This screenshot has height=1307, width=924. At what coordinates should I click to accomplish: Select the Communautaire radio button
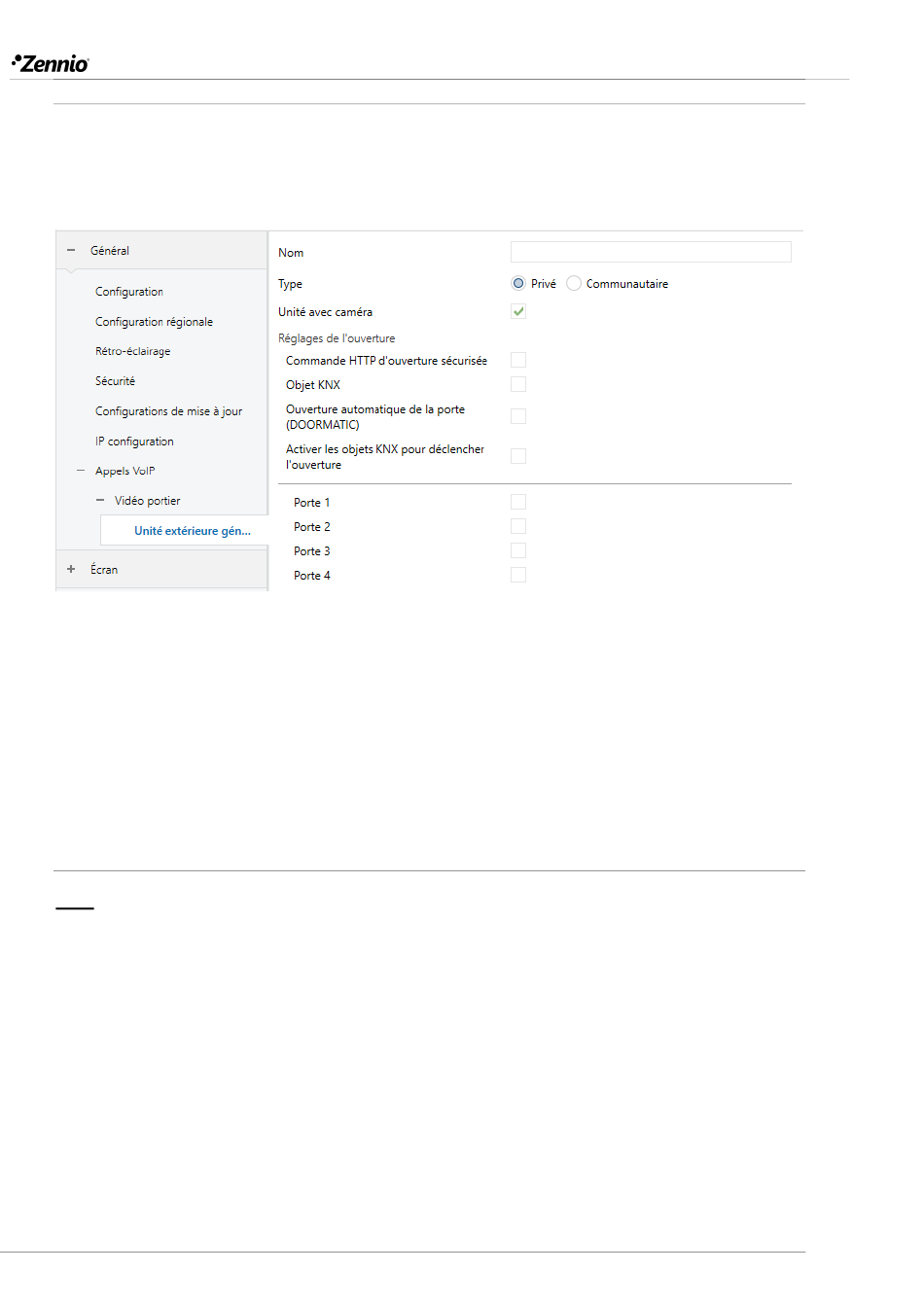click(x=574, y=283)
